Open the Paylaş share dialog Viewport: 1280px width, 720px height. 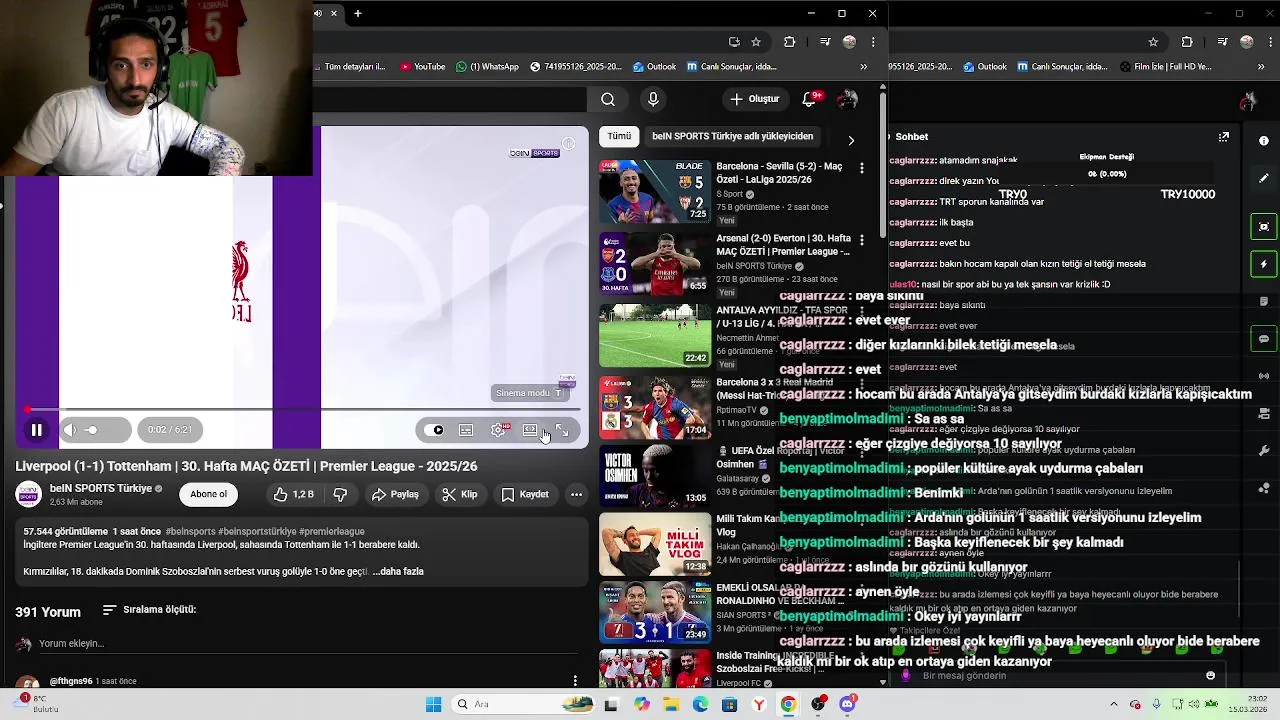(395, 494)
